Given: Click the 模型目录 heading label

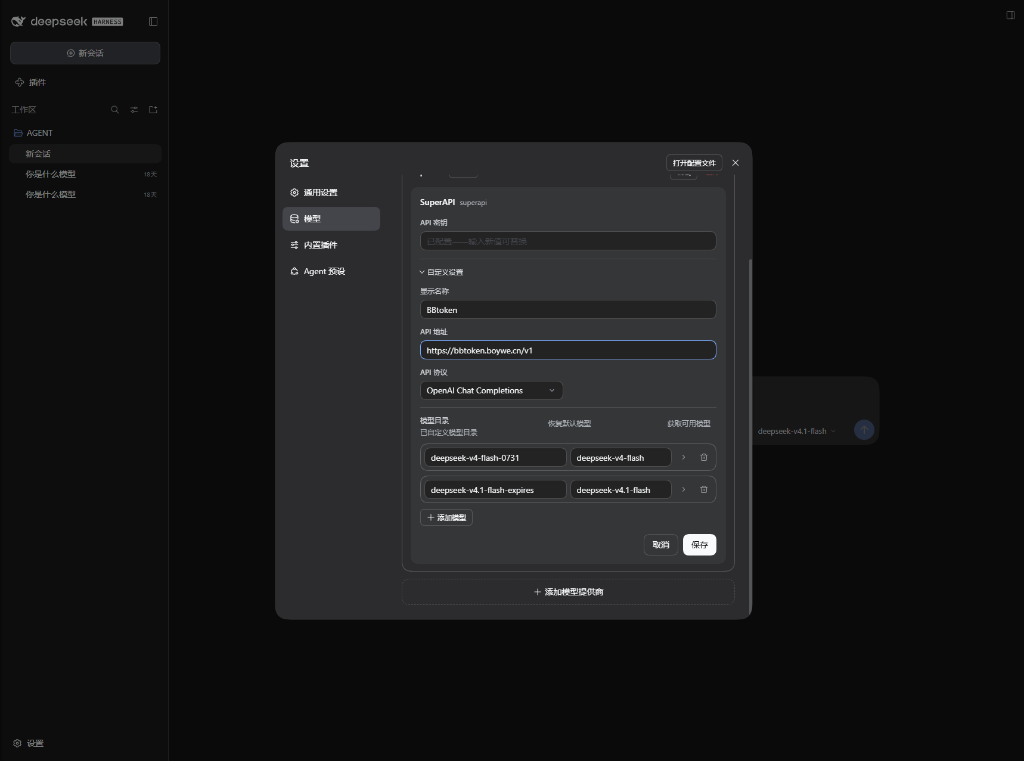Looking at the screenshot, I should point(434,421).
